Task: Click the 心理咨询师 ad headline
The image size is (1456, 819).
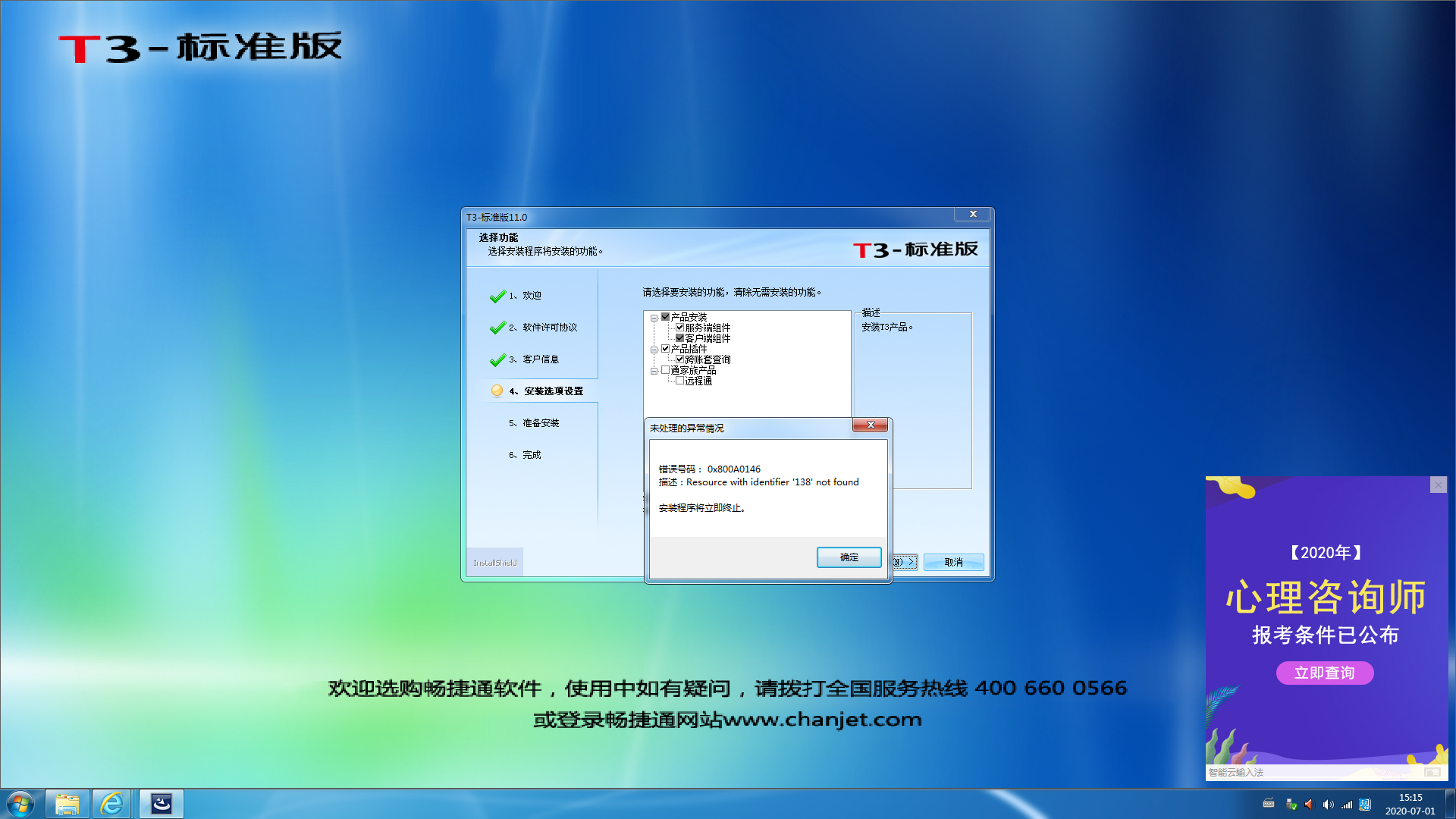Action: 1326,598
